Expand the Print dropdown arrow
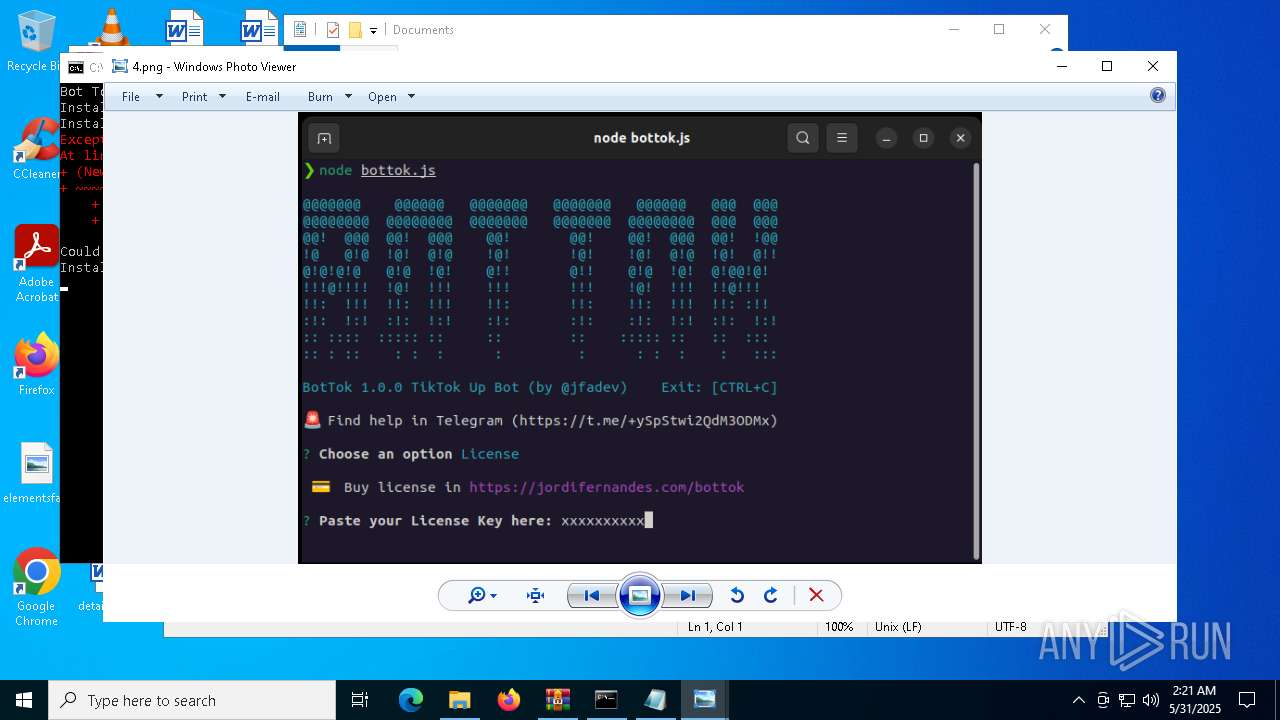1280x720 pixels. [222, 97]
